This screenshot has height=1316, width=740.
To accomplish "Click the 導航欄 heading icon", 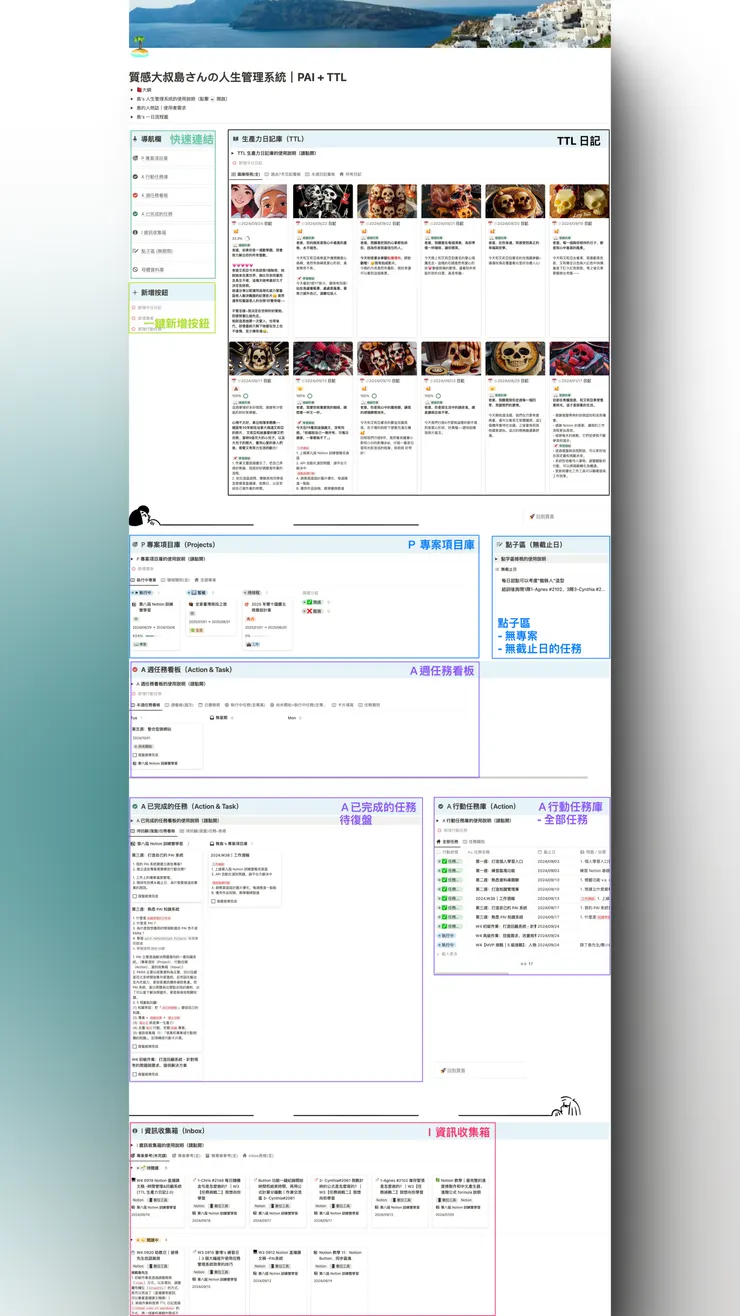I will point(136,140).
